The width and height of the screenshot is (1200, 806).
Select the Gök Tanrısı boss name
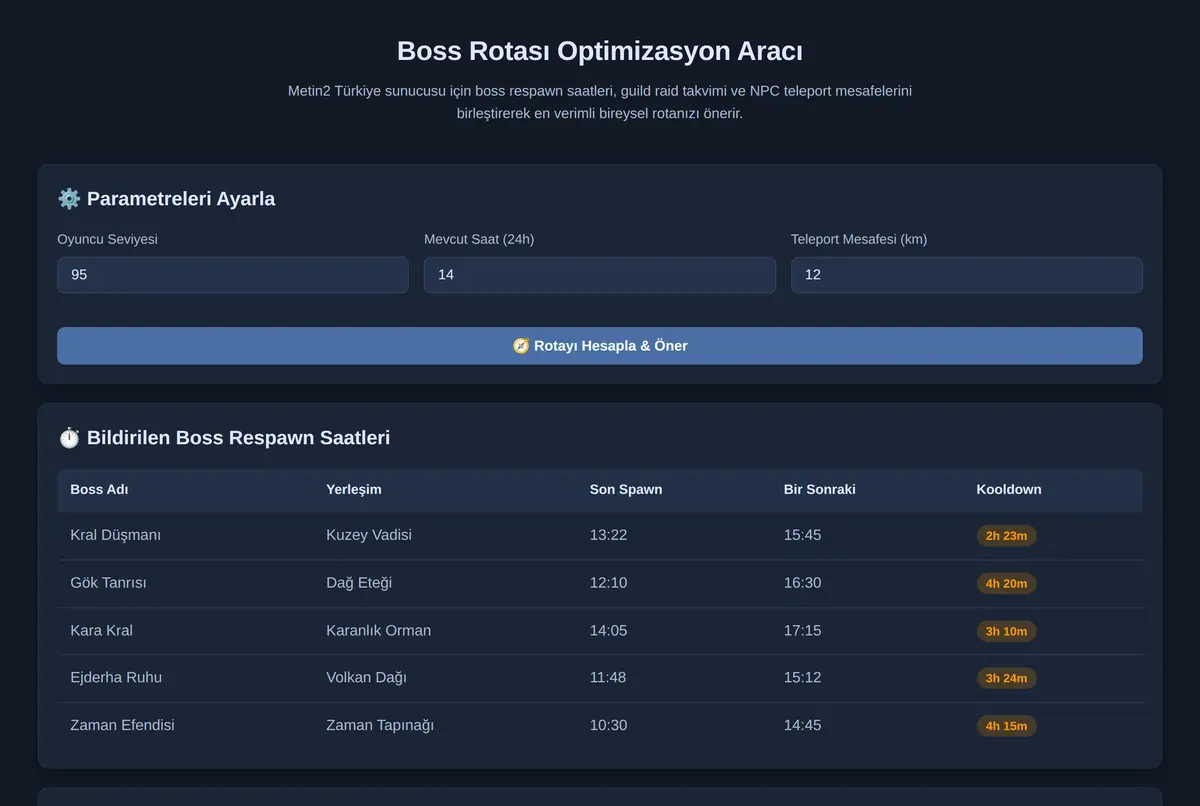click(108, 583)
